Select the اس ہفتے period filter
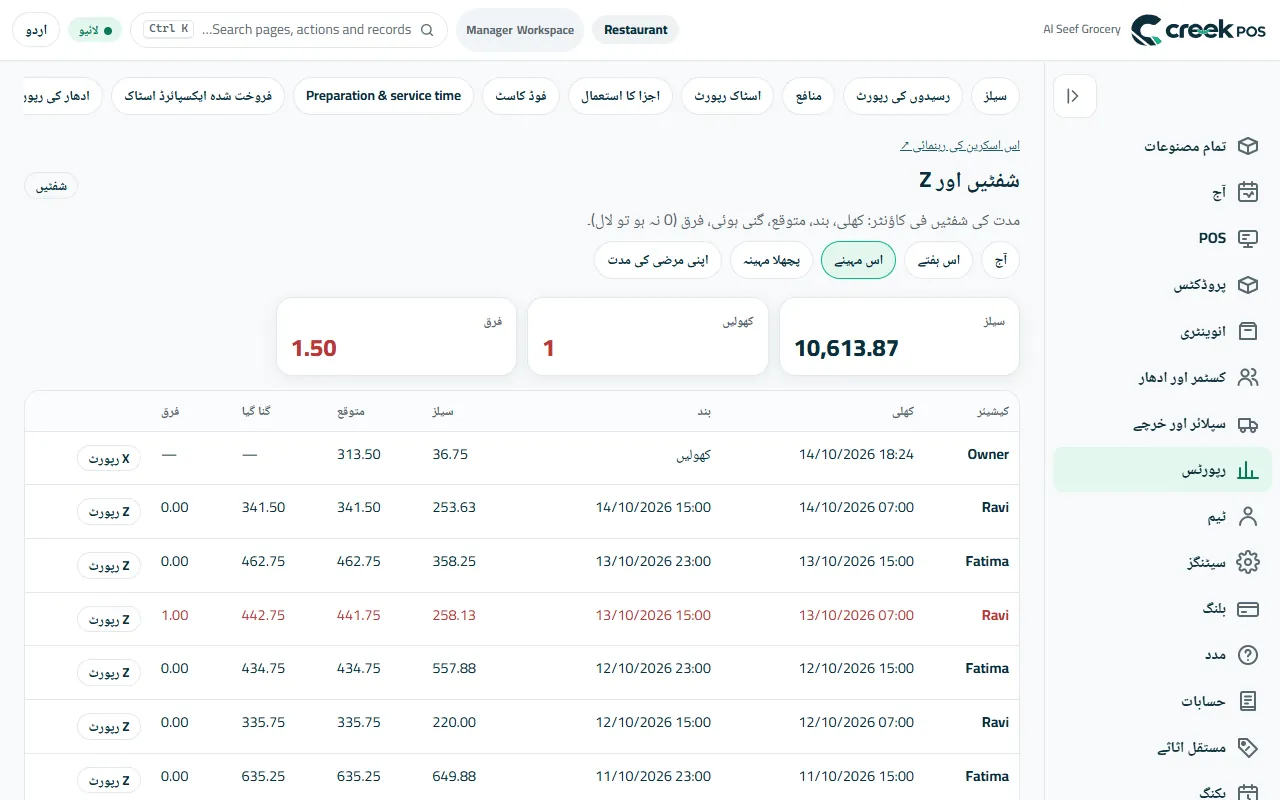This screenshot has height=800, width=1280. click(939, 260)
